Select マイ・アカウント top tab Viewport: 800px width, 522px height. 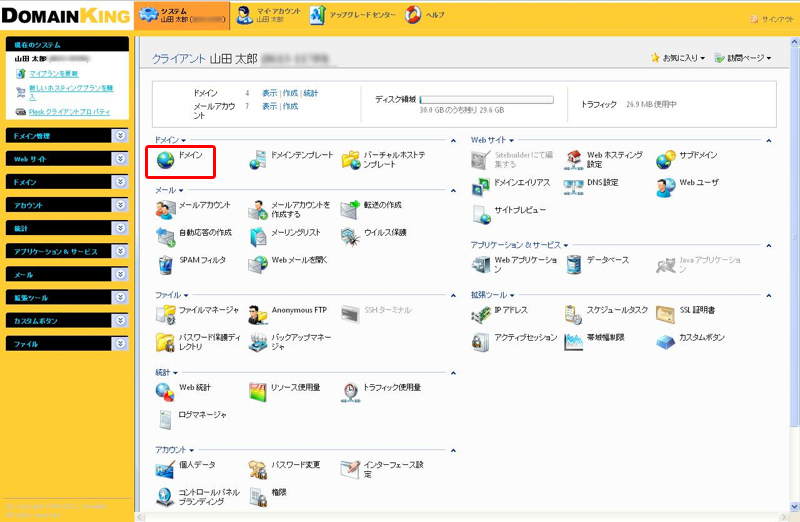pos(268,15)
